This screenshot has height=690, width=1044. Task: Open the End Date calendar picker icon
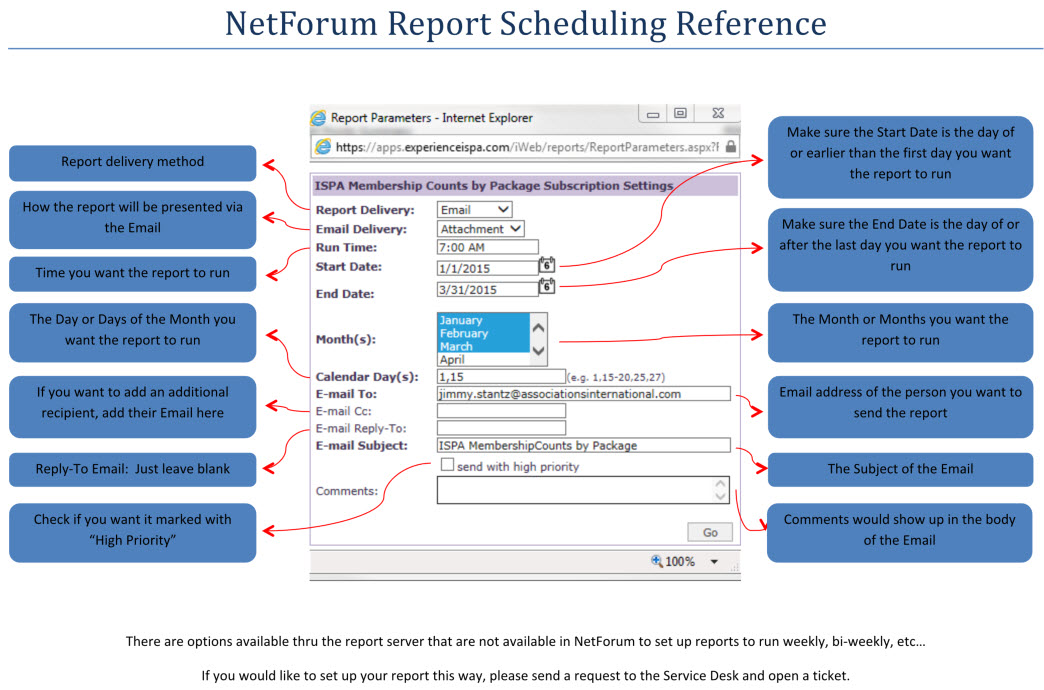pos(547,286)
